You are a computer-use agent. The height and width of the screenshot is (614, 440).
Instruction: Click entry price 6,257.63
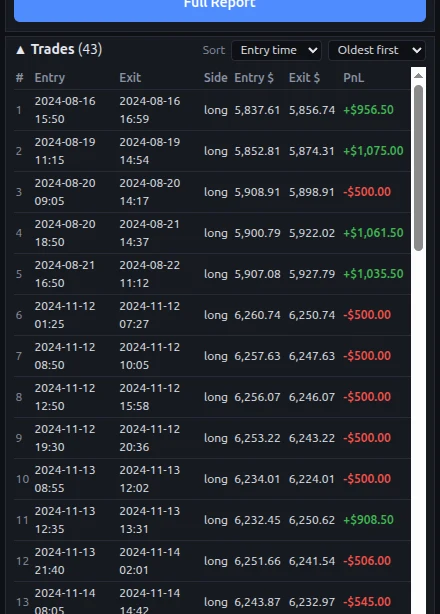point(257,356)
